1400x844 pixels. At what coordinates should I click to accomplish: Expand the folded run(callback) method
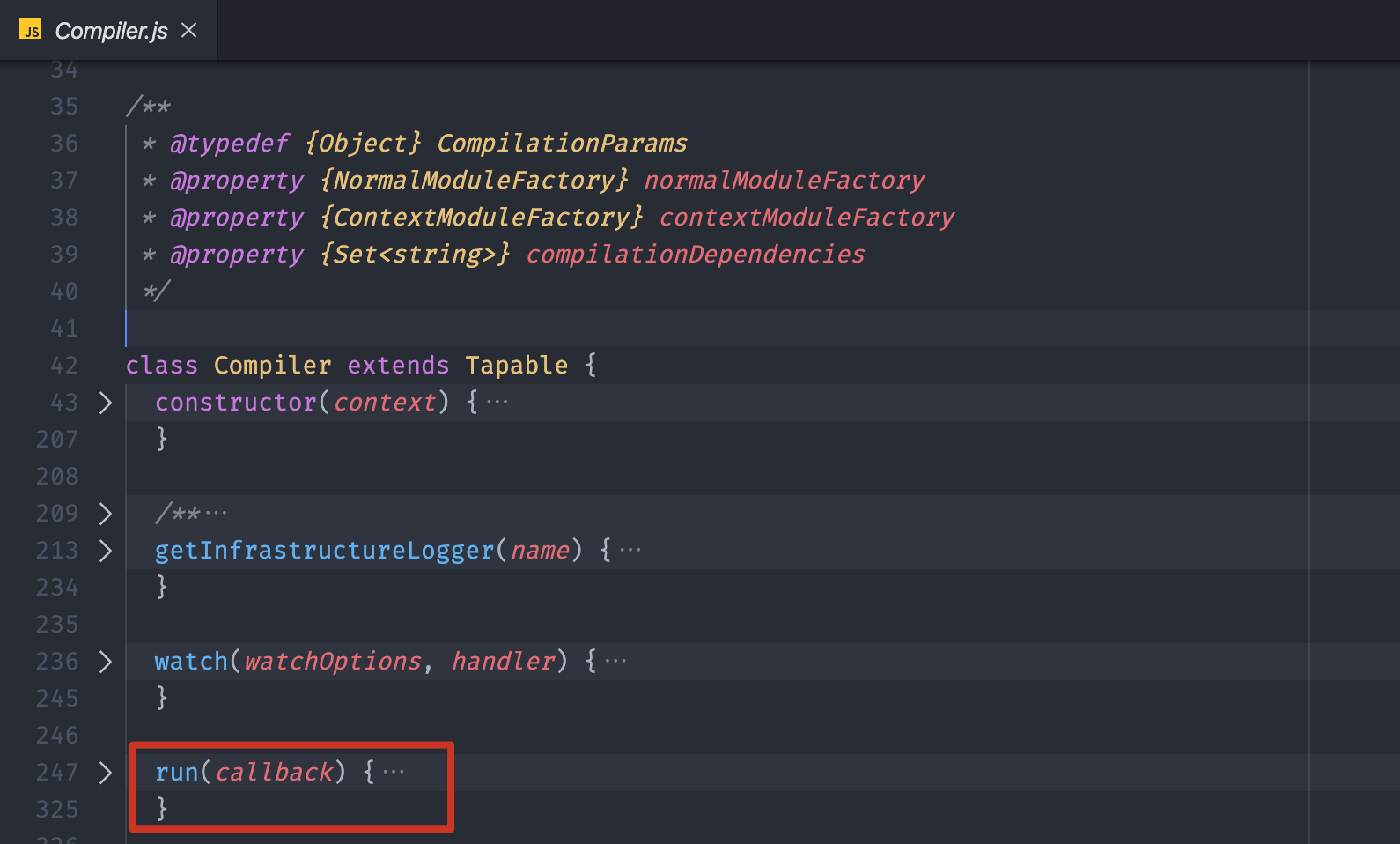tap(106, 773)
